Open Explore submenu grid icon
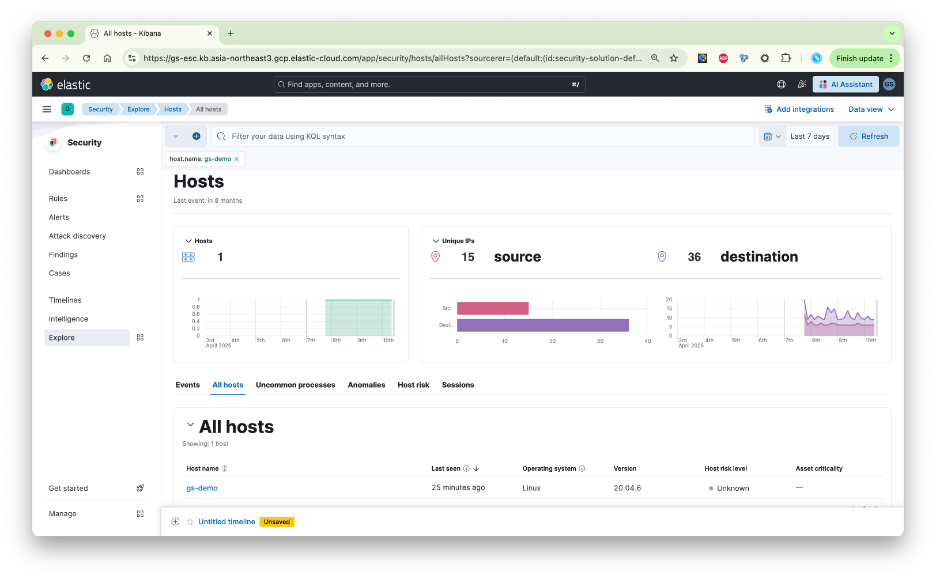Screen dimensions: 936x580 coord(140,338)
